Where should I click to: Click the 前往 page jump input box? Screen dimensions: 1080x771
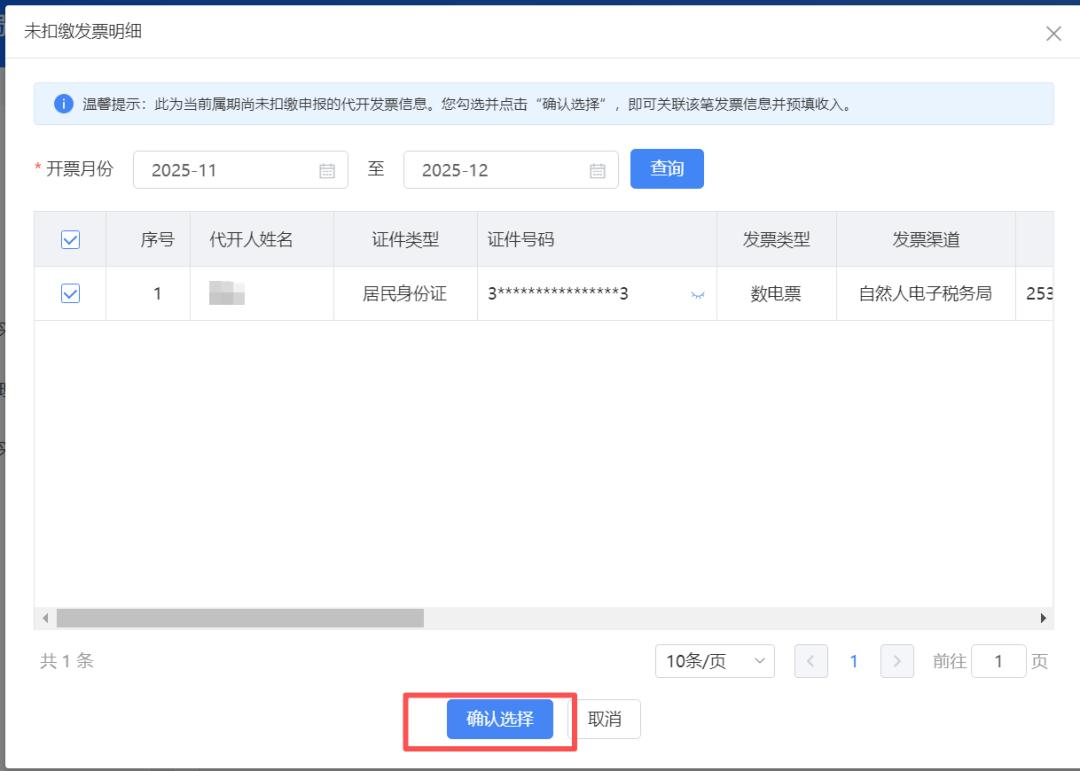pyautogui.click(x=998, y=661)
